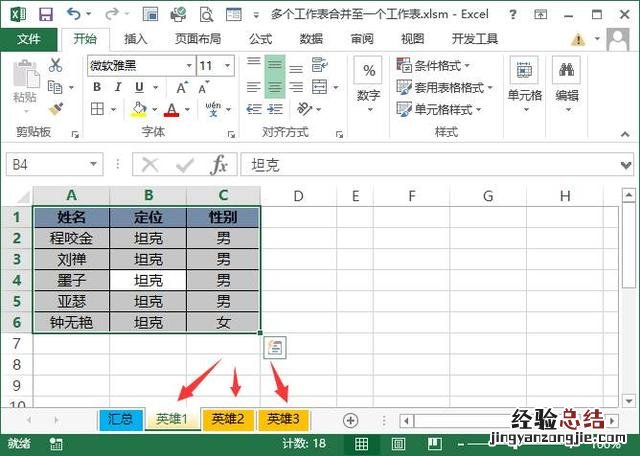This screenshot has width=640, height=456.
Task: Expand the font name 微软雅黑 dropdown
Action: point(188,65)
